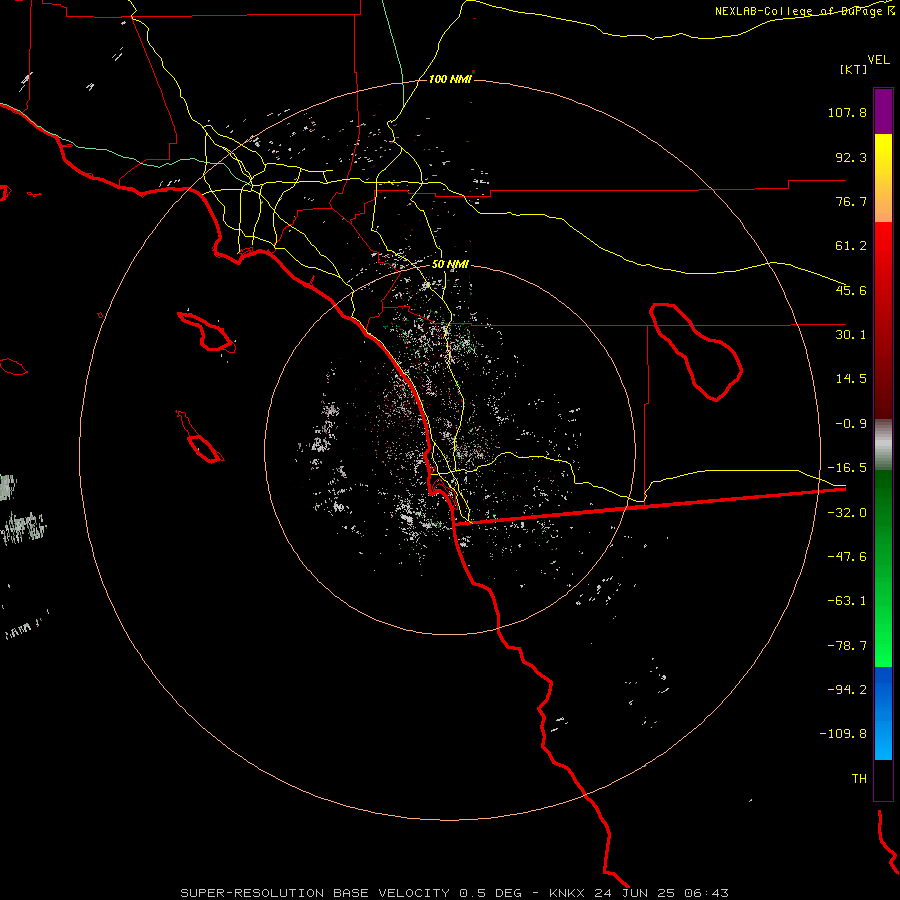Click the 14.5 velocity scale value

pos(851,379)
